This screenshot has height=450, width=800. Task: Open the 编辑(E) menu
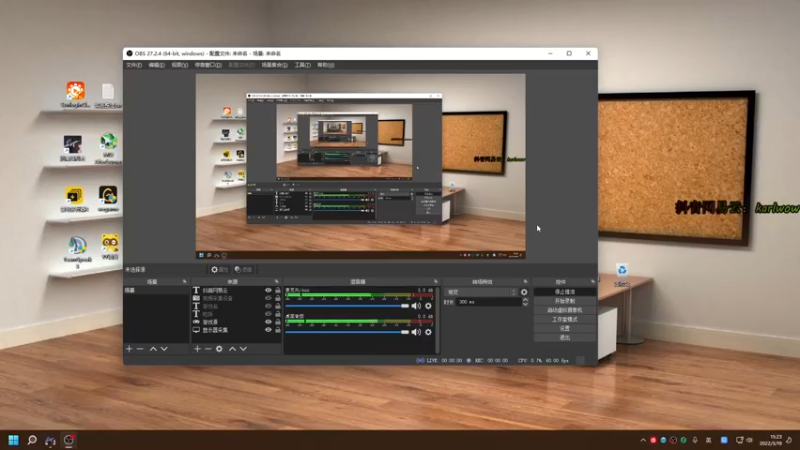157,65
